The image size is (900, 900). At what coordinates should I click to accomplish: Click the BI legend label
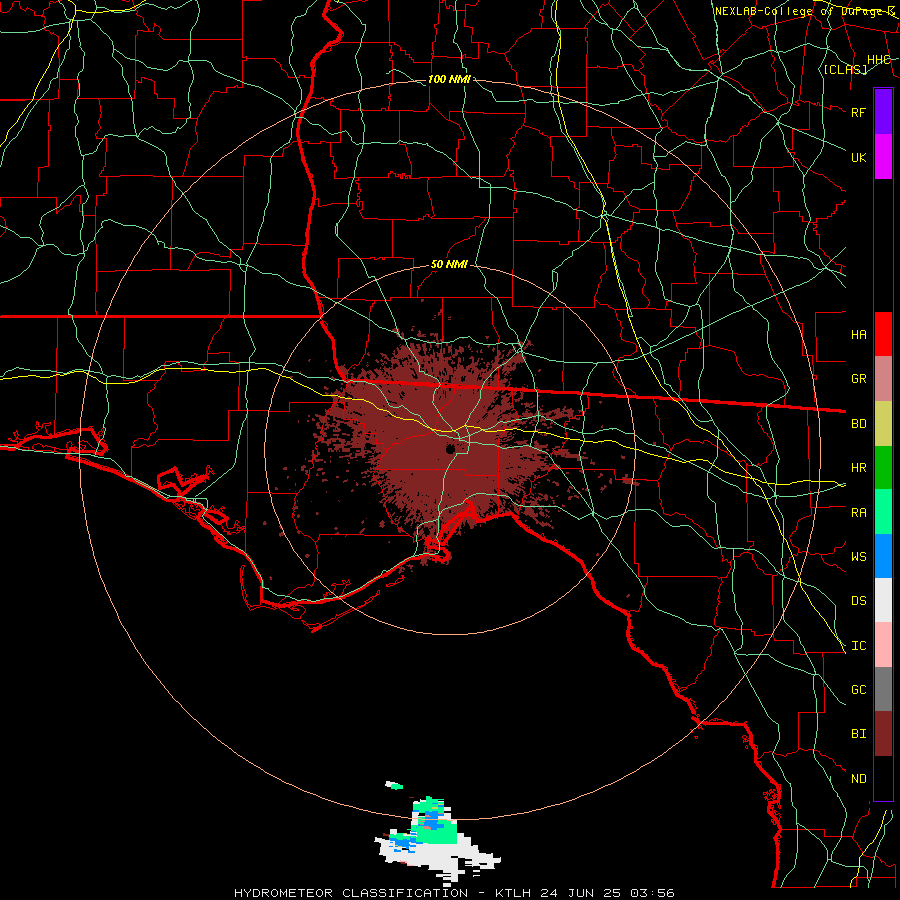click(858, 734)
